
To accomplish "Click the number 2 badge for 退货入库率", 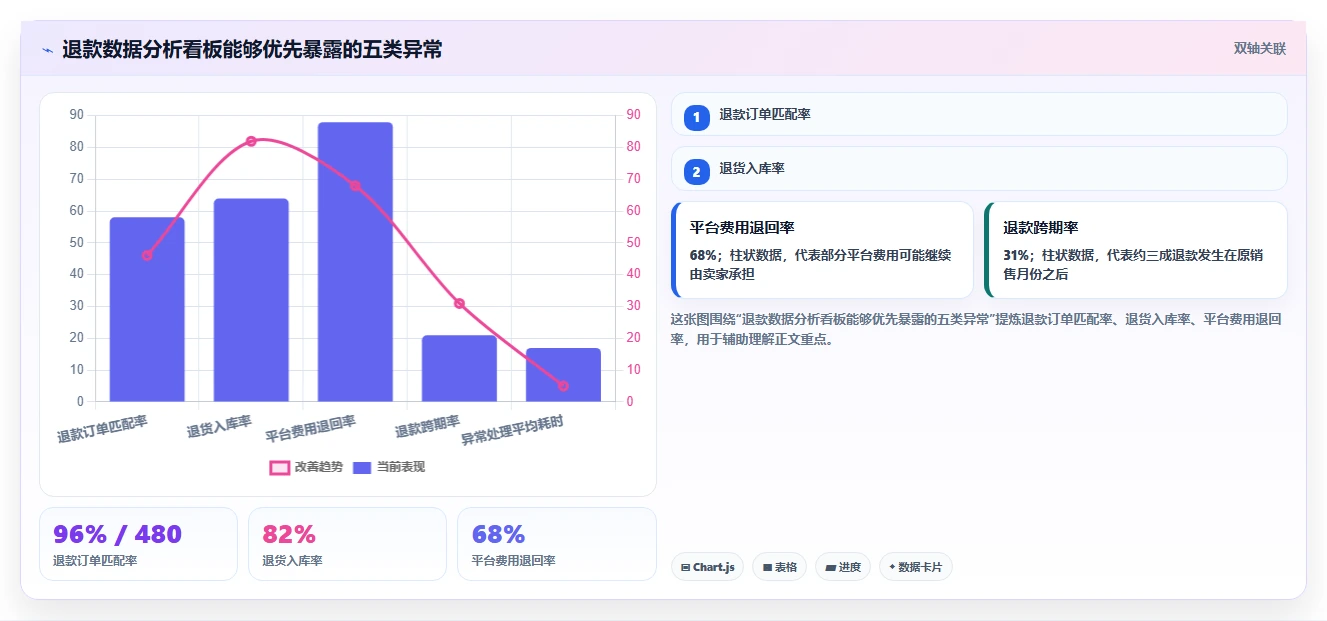I will point(697,172).
